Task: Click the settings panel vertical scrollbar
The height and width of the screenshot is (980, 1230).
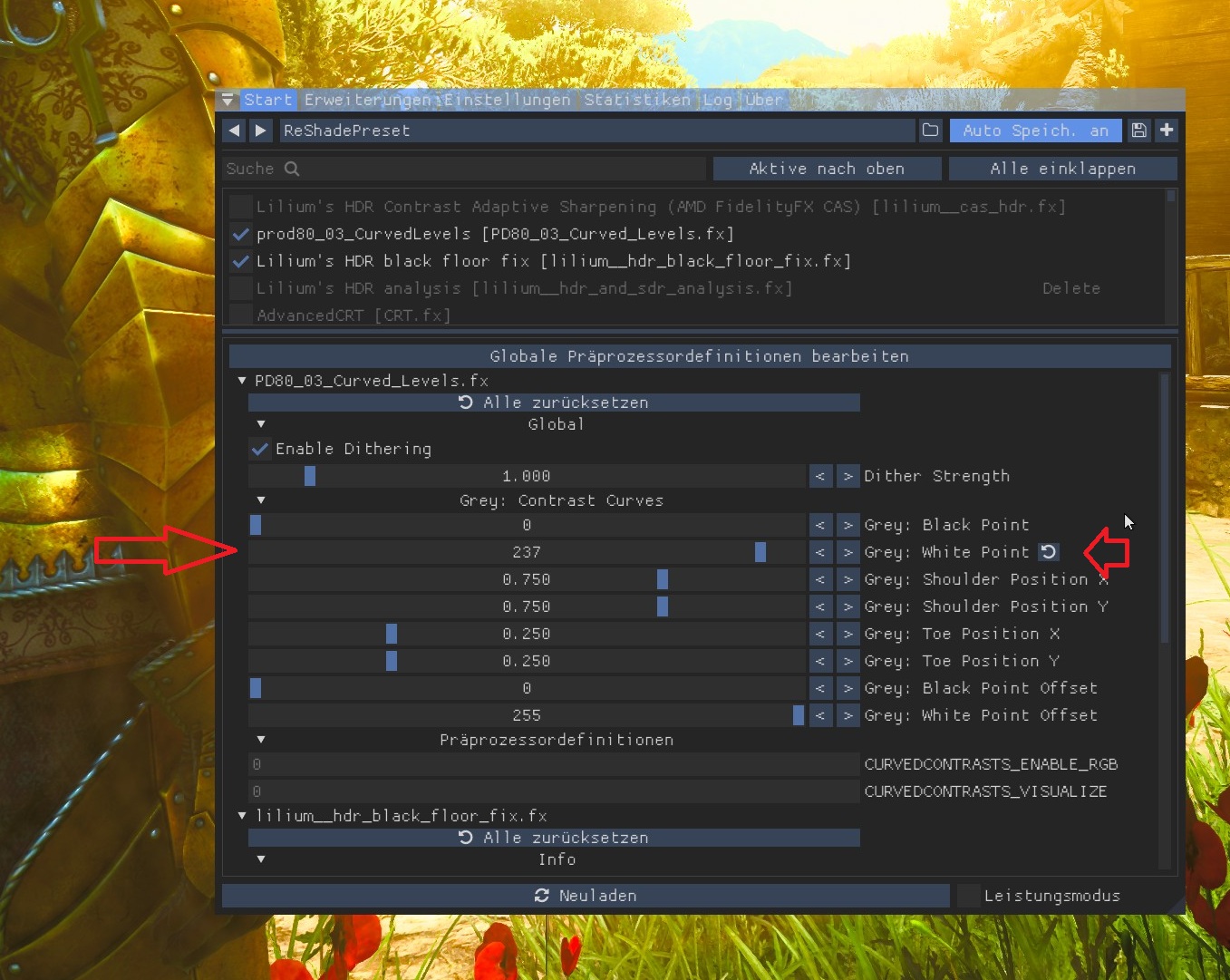Action: (x=1165, y=508)
